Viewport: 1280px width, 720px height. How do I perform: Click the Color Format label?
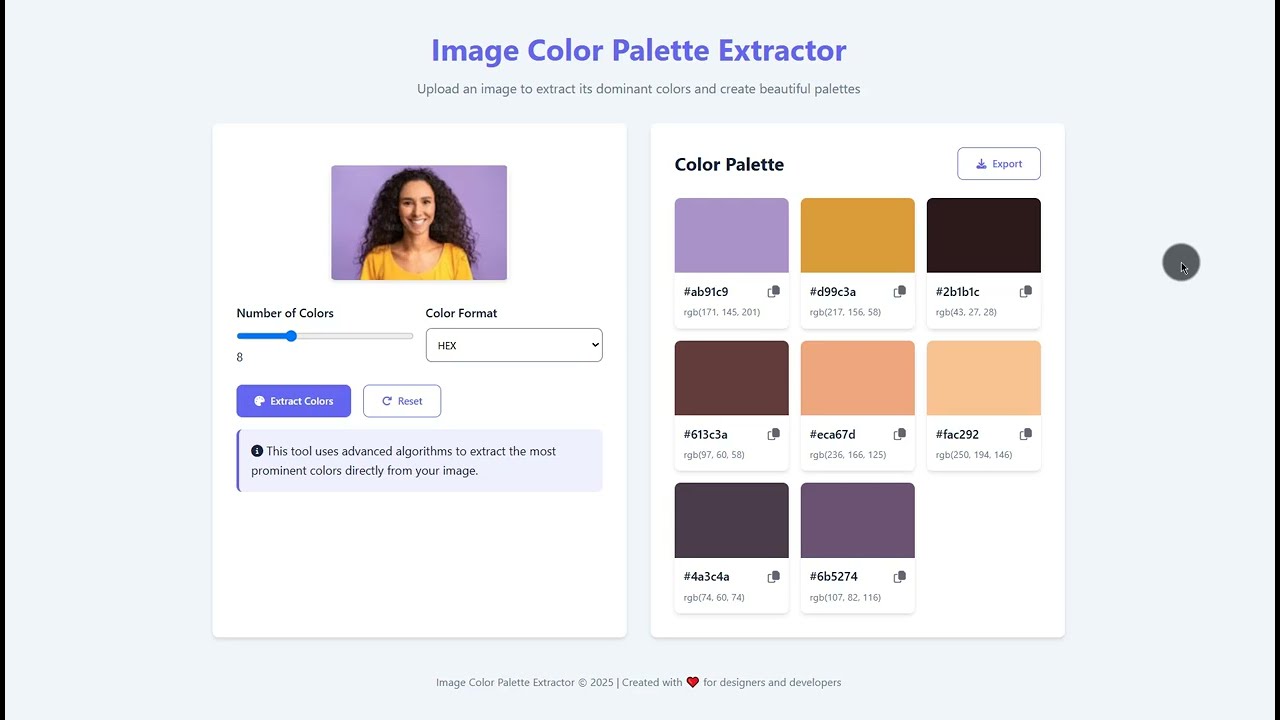coord(461,313)
